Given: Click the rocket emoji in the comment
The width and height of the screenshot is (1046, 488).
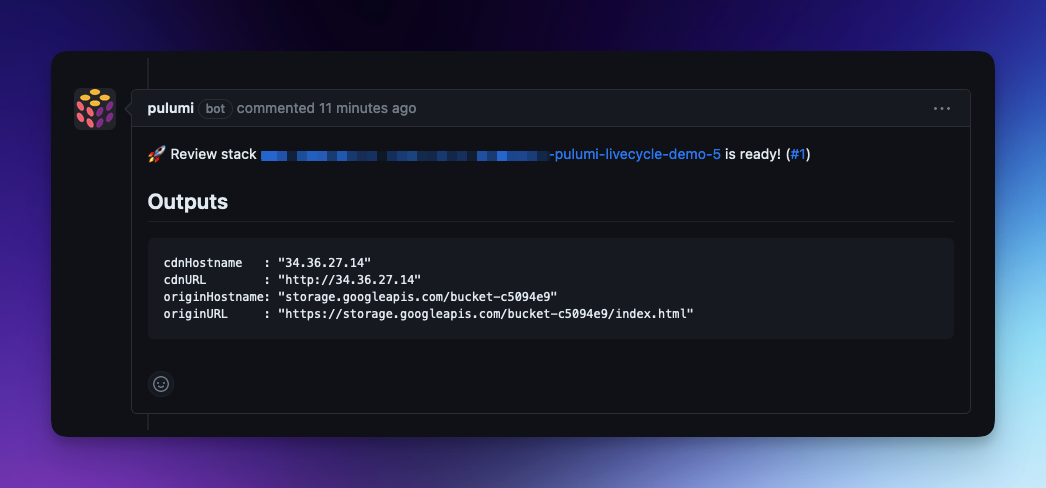Looking at the screenshot, I should [x=156, y=154].
